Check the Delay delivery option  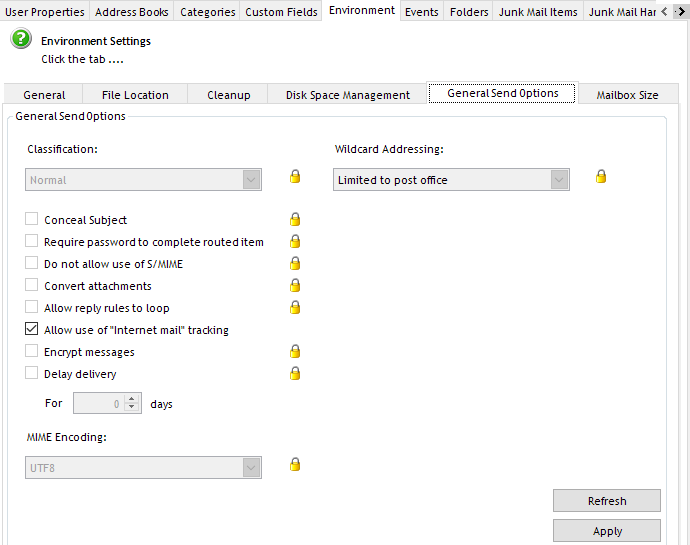(32, 374)
